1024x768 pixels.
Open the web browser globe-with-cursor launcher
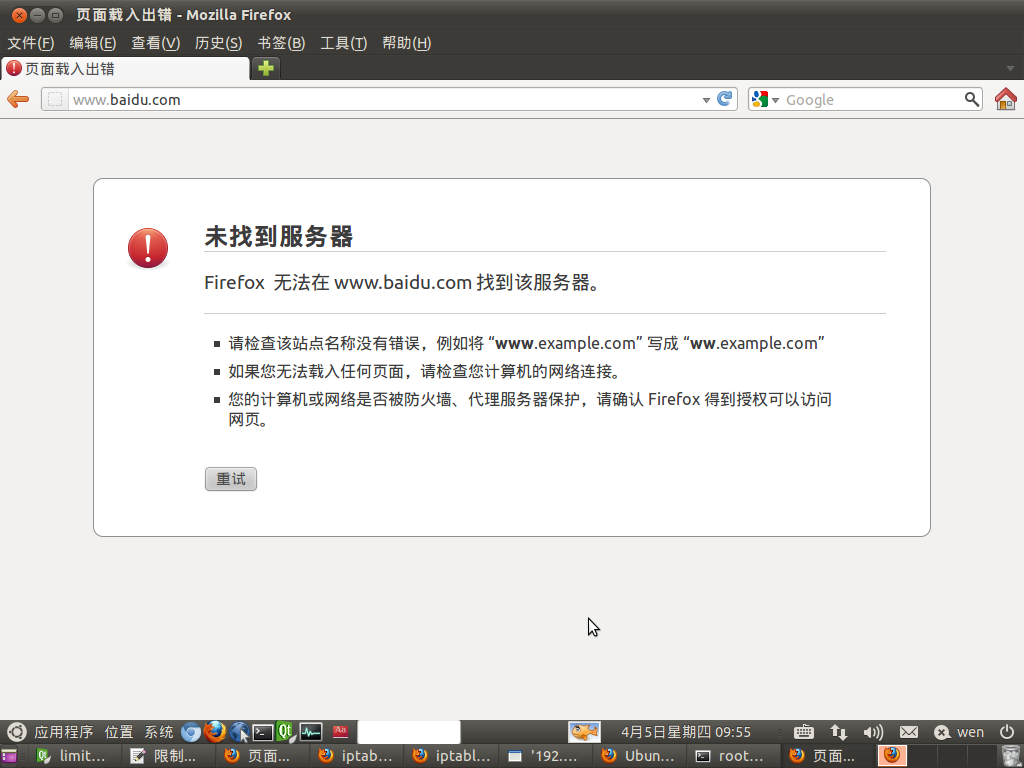click(239, 732)
